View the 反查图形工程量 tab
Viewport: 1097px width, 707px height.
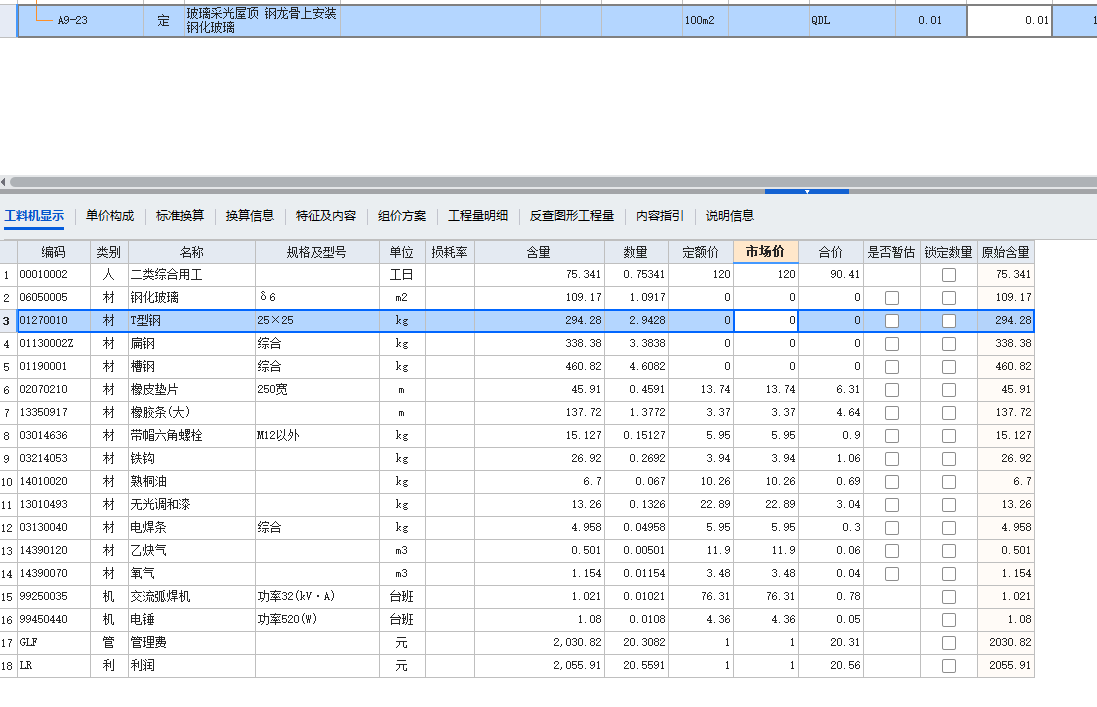pyautogui.click(x=572, y=215)
